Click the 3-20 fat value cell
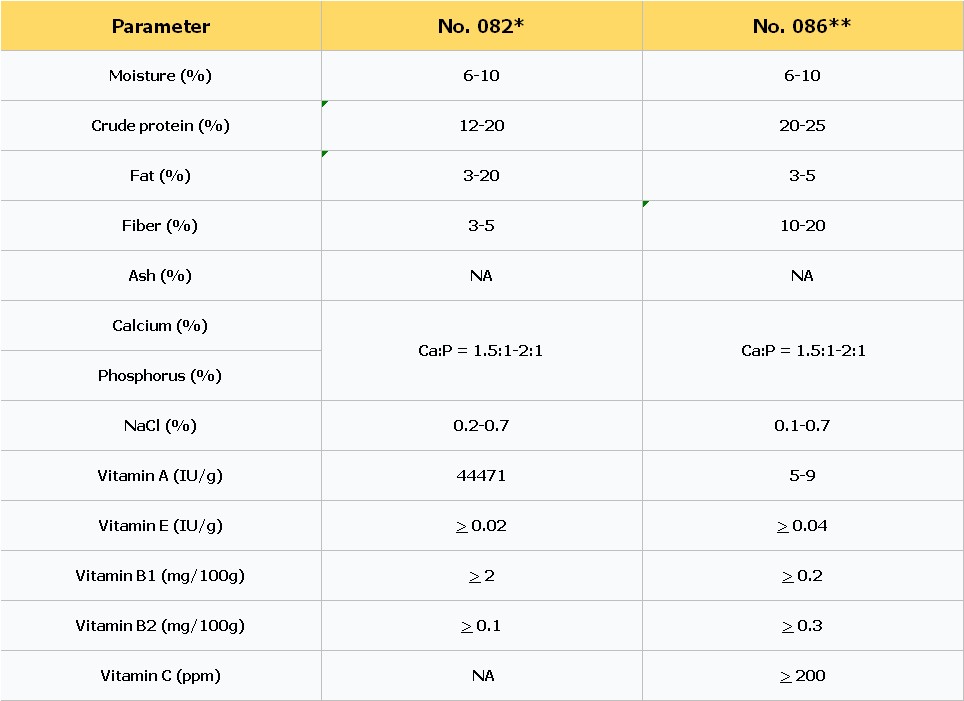This screenshot has height=701, width=964. pyautogui.click(x=481, y=176)
